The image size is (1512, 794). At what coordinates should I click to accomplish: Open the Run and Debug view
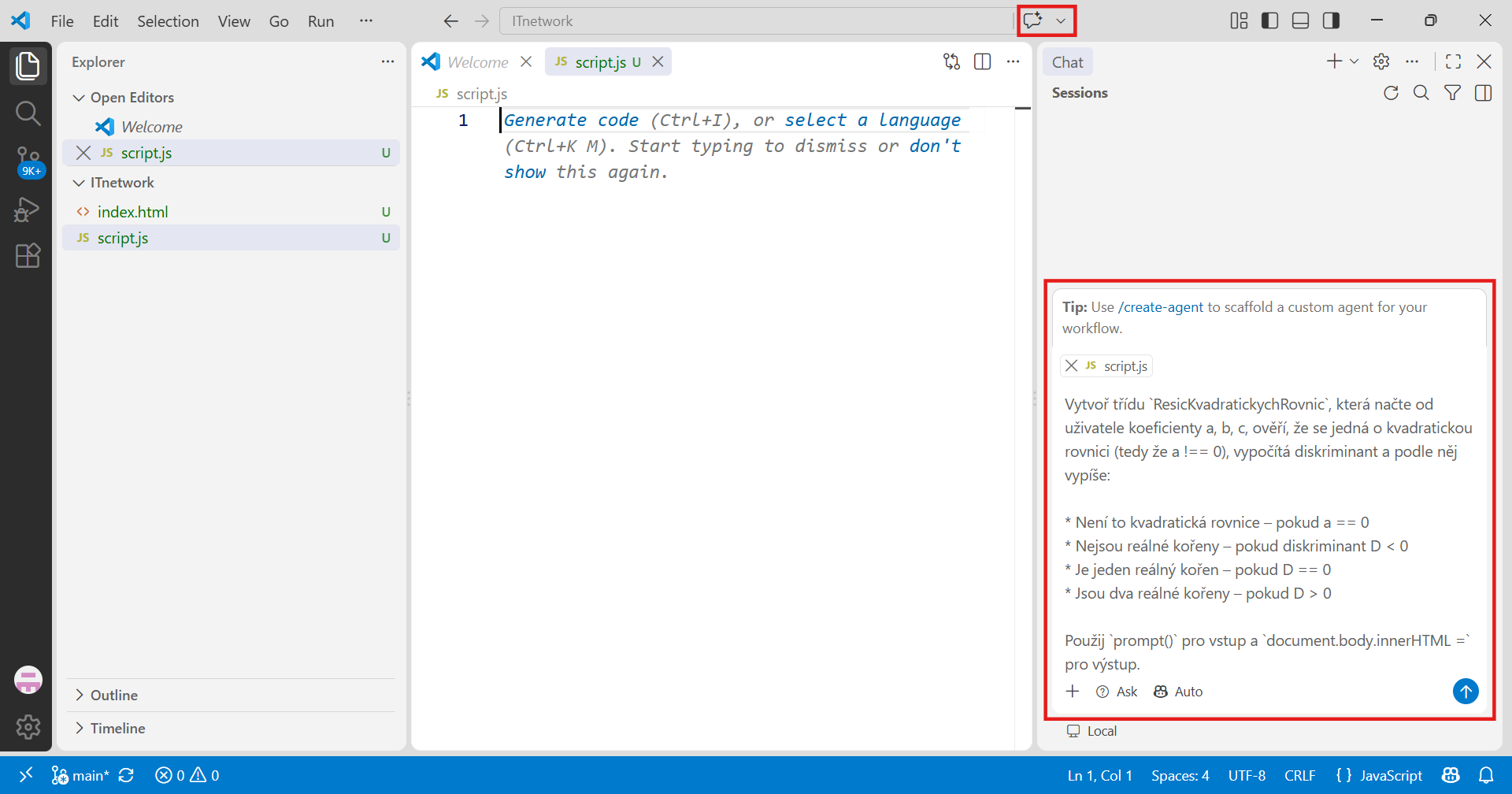(x=28, y=210)
